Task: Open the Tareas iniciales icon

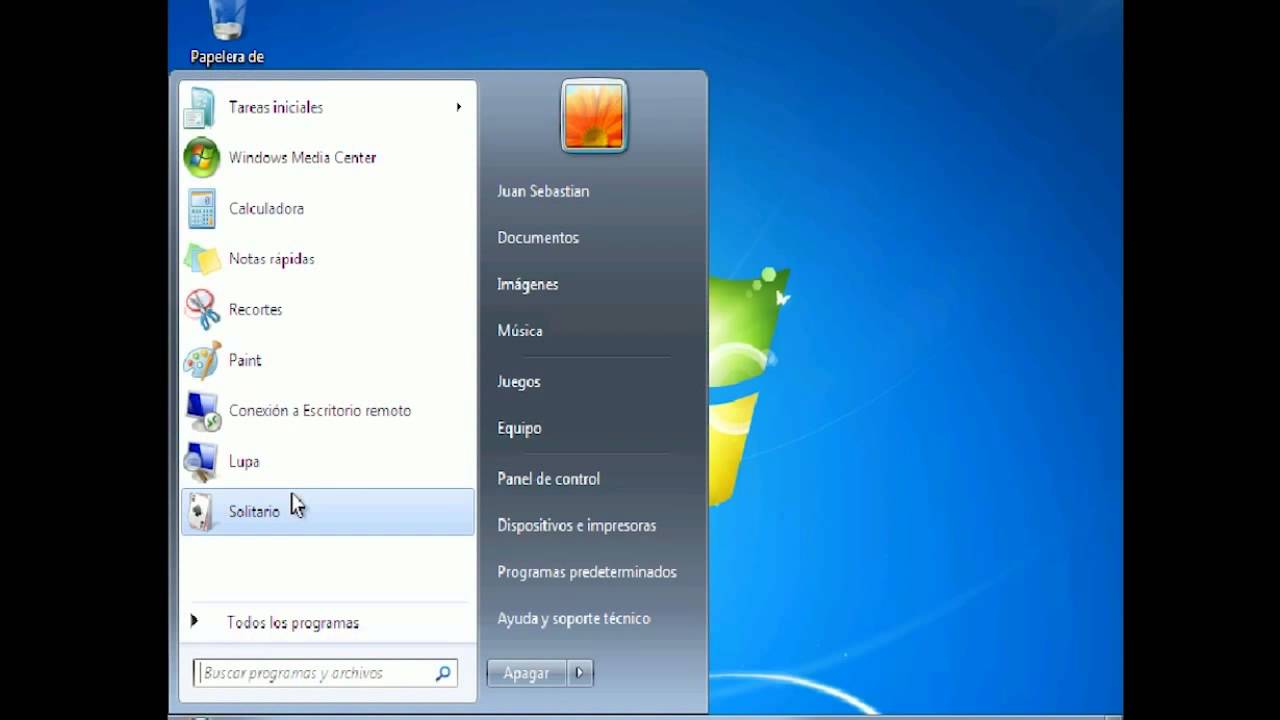Action: 200,108
